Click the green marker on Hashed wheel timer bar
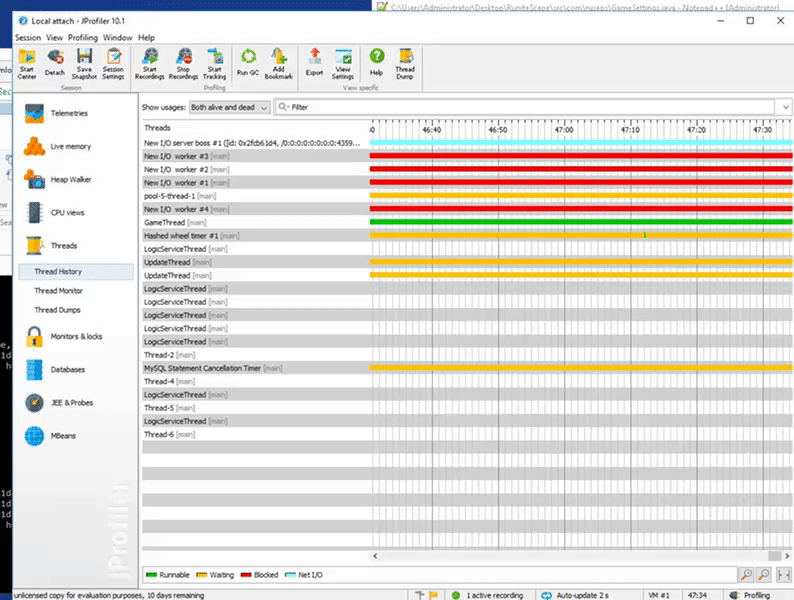 645,235
